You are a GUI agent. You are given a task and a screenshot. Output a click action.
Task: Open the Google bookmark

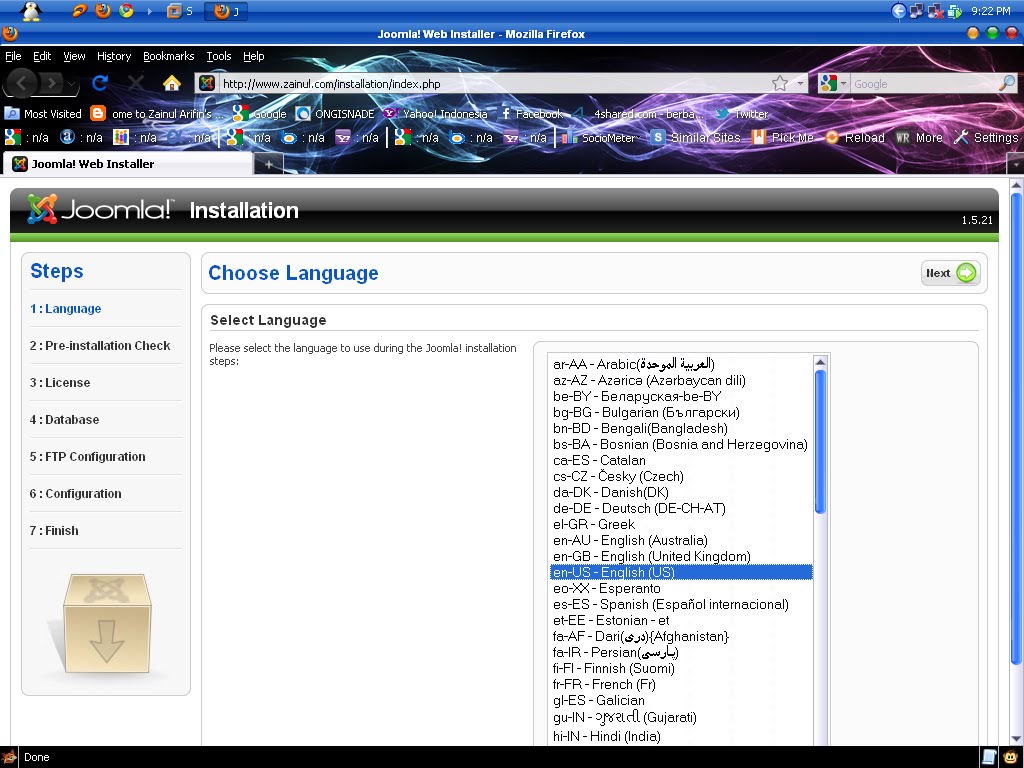tap(259, 114)
